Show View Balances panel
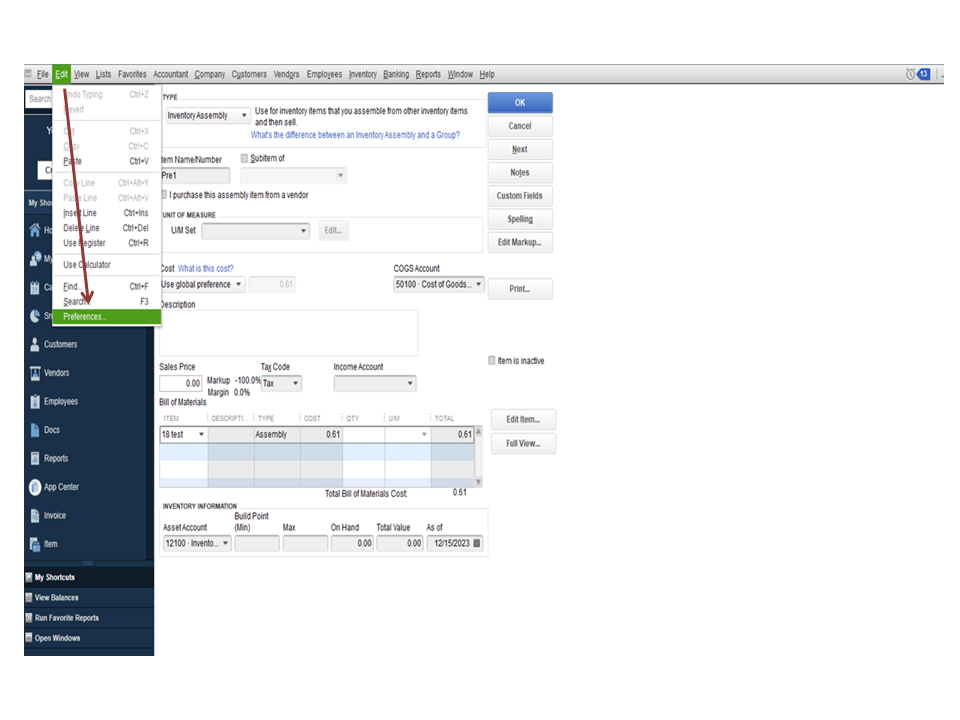This screenshot has width=960, height=720. 89,598
